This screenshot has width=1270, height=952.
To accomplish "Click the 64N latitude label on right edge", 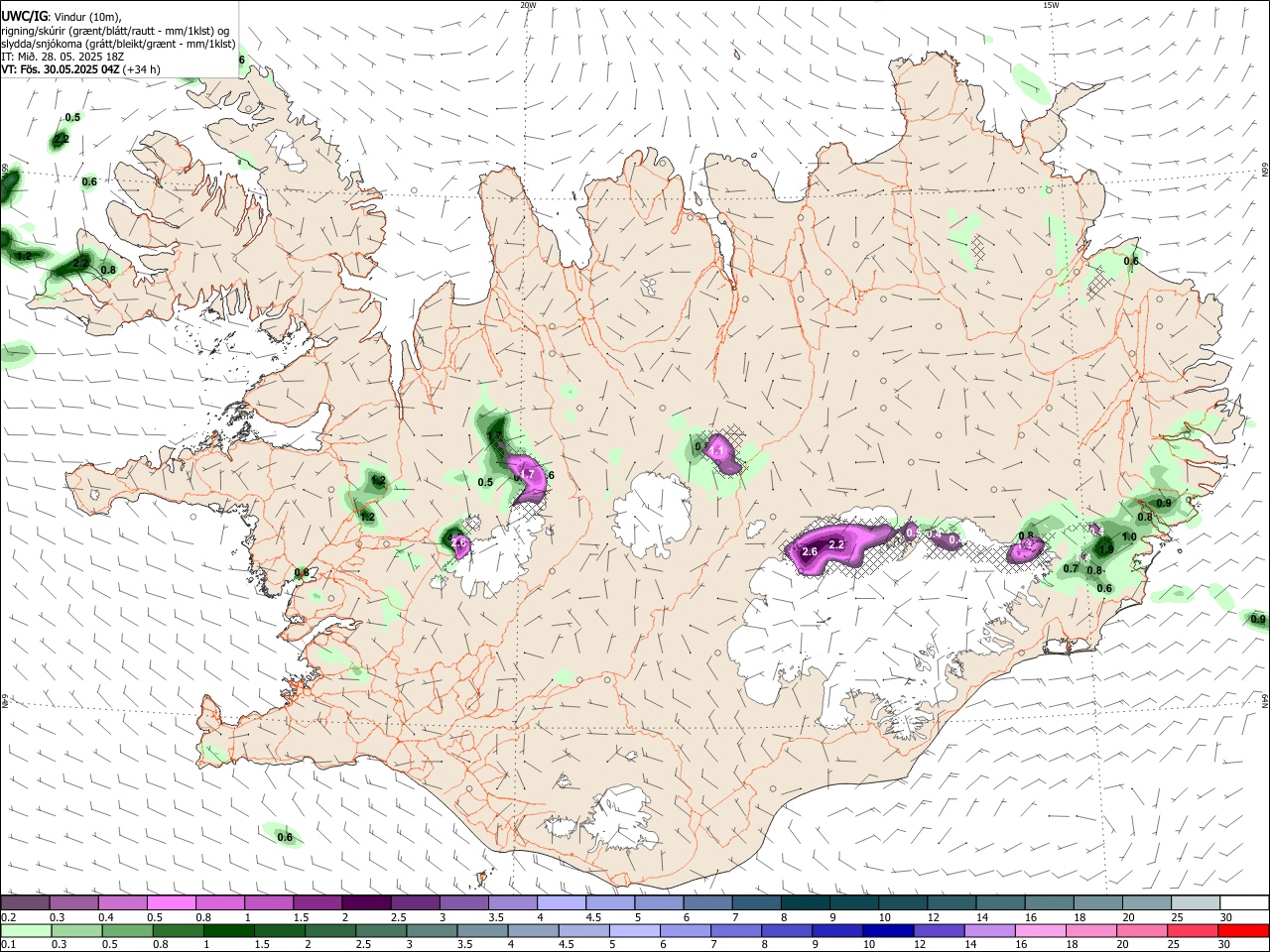I will (x=1265, y=700).
